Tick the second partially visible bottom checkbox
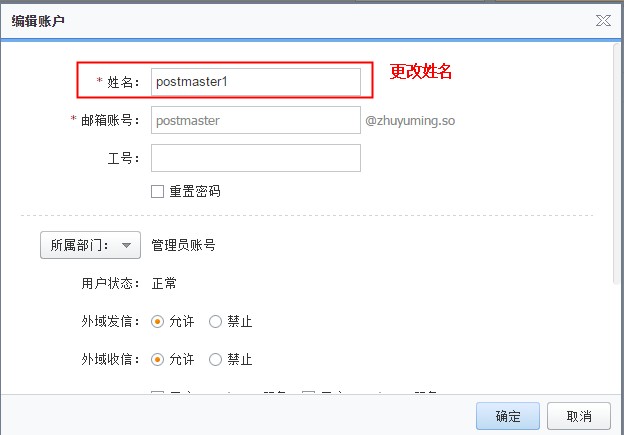 coord(308,394)
